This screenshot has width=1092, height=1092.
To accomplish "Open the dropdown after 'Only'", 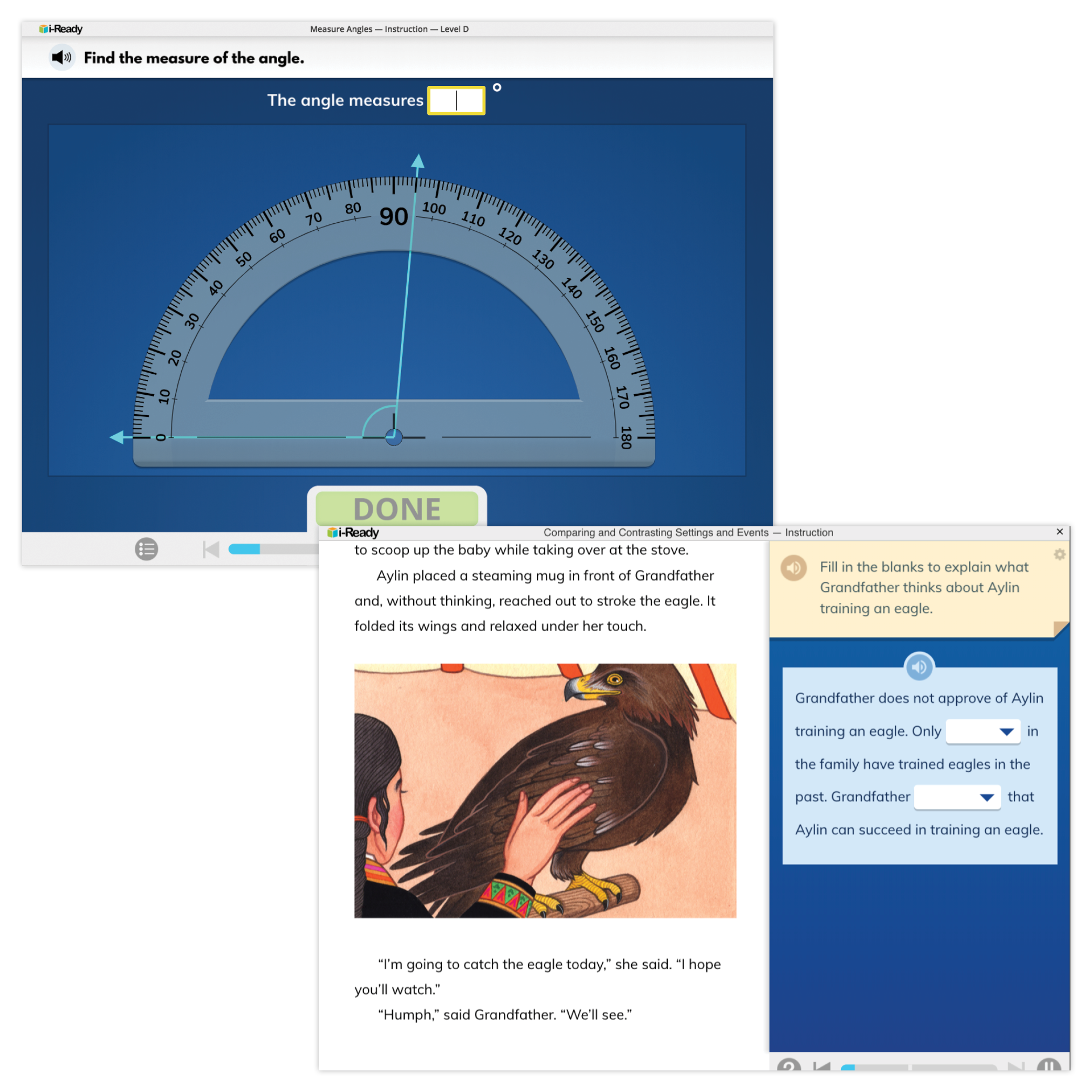I will 983,731.
